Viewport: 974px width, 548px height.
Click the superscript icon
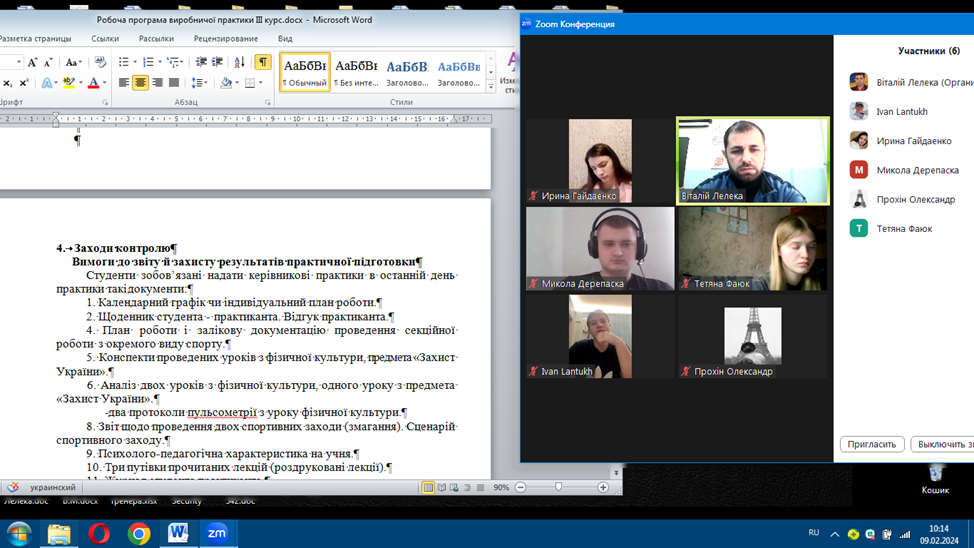[23, 83]
